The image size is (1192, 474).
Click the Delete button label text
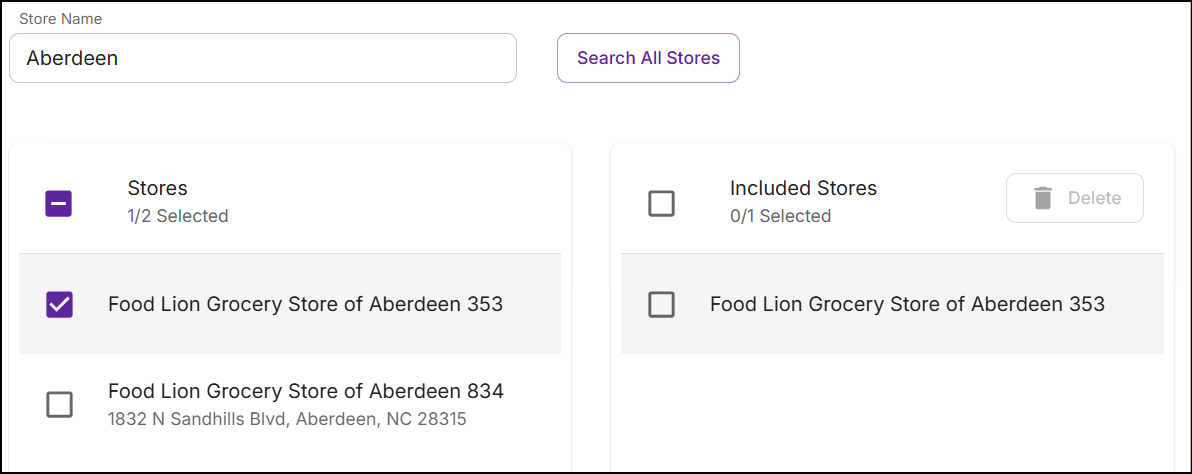(x=1095, y=198)
